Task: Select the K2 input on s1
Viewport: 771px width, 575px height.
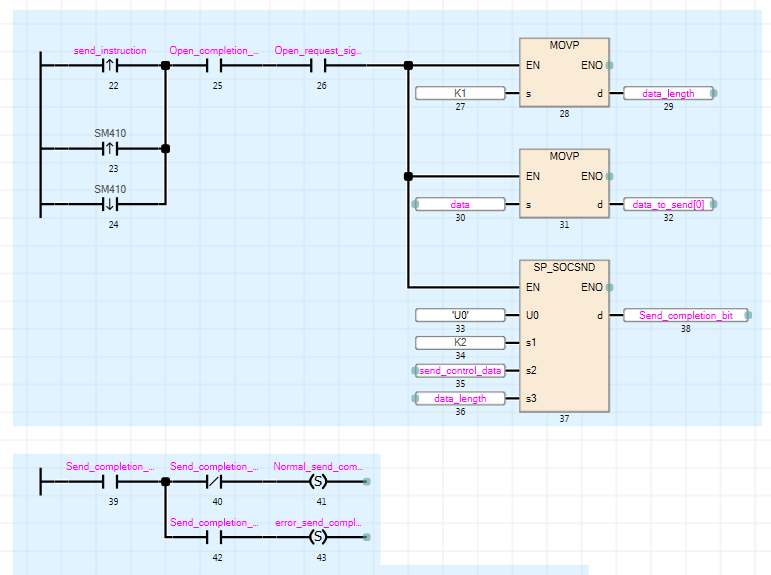Action: coord(460,343)
